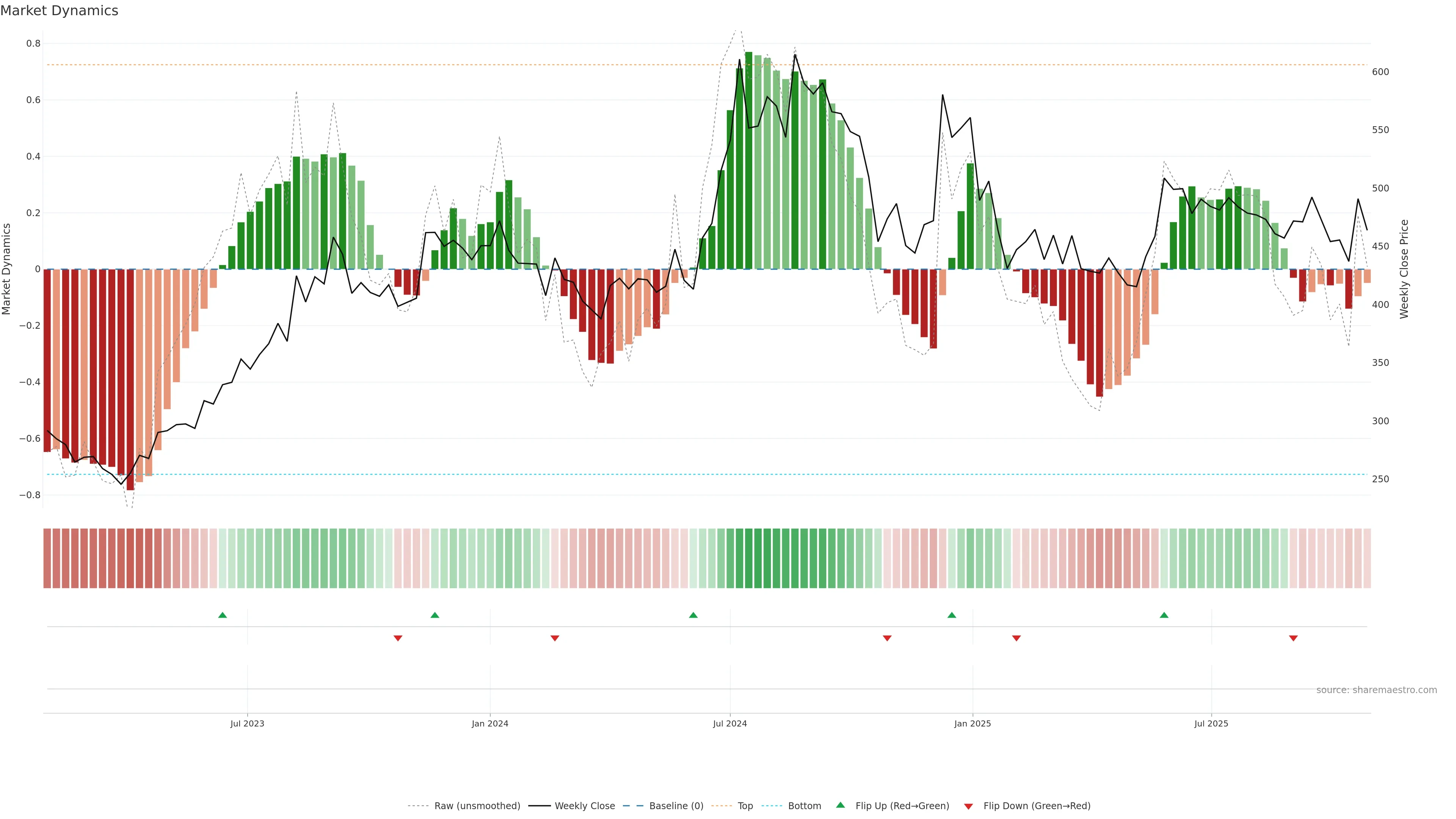Click Flip Down triangle icon in legend
This screenshot has width=1456, height=819.
coord(968,806)
